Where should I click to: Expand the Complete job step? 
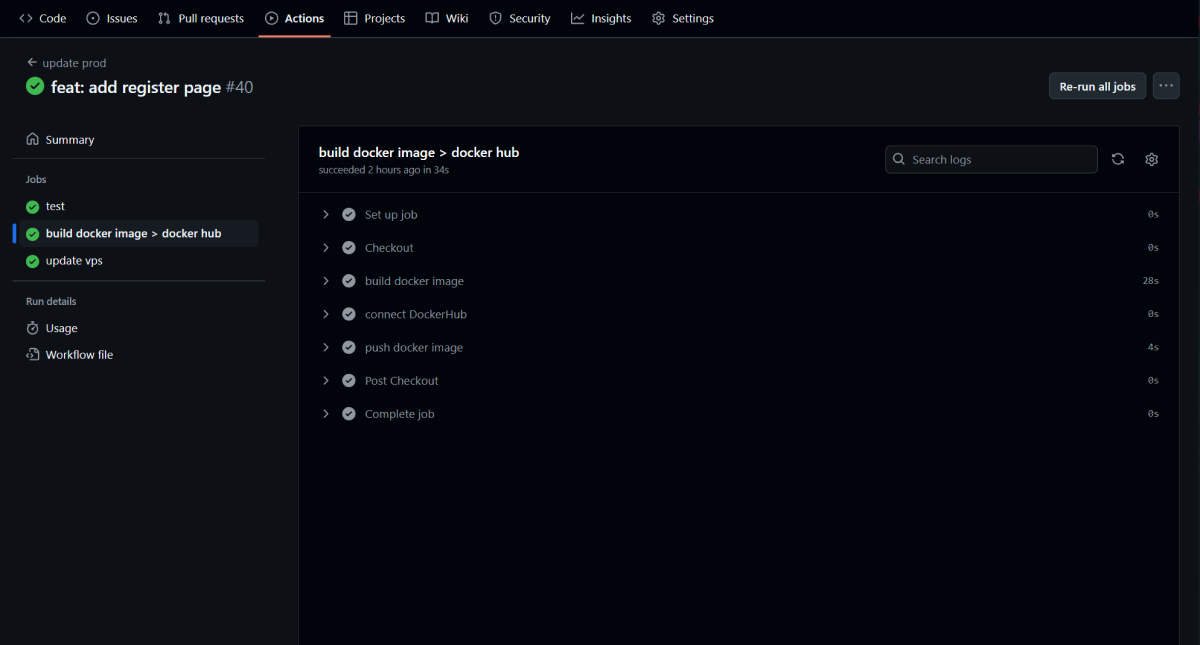coord(325,413)
